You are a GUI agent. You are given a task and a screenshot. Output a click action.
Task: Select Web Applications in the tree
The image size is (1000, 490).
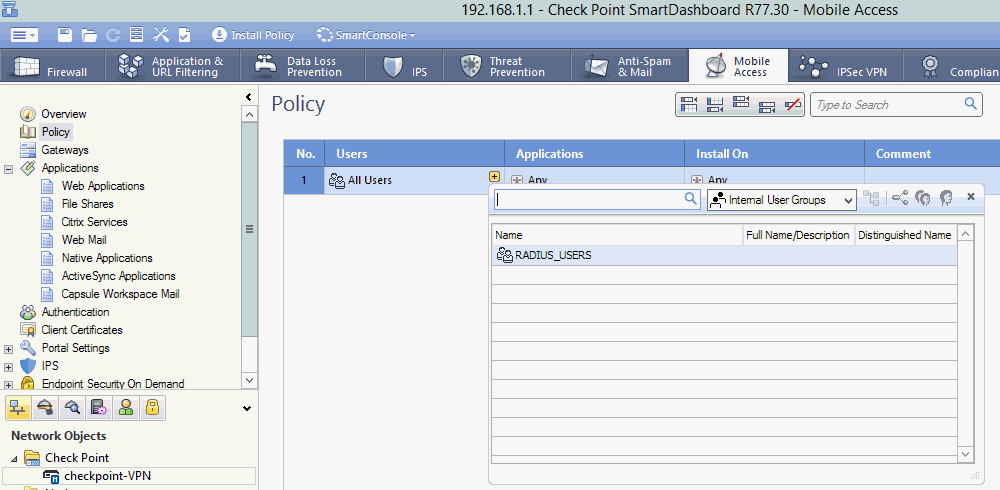(x=103, y=186)
